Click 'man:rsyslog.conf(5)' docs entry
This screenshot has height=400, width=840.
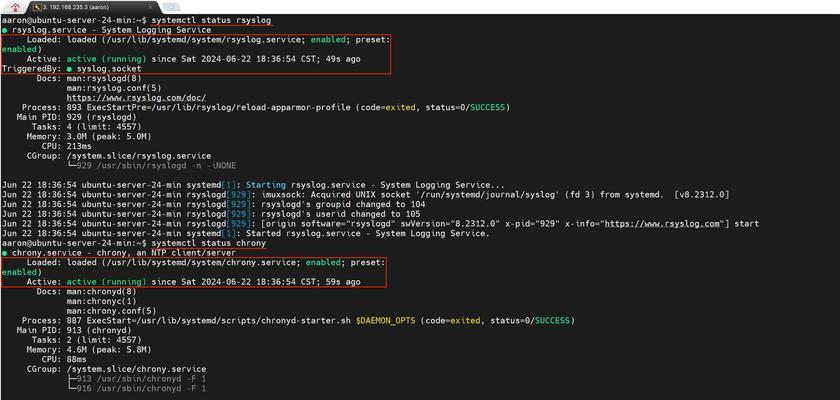tap(114, 88)
